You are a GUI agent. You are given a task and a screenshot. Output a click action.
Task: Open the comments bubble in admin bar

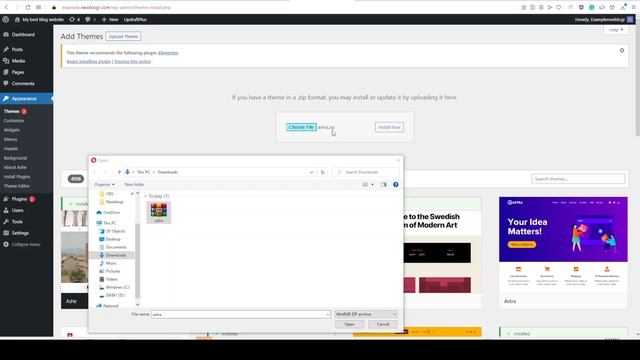[x=90, y=19]
